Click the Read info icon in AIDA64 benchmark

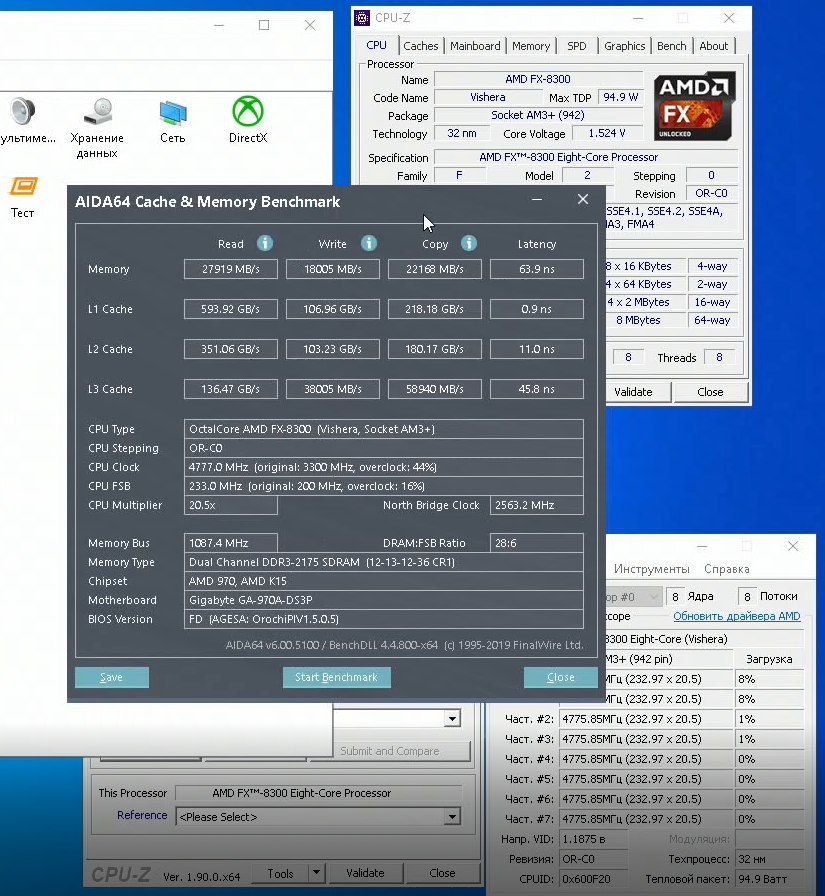(x=265, y=243)
